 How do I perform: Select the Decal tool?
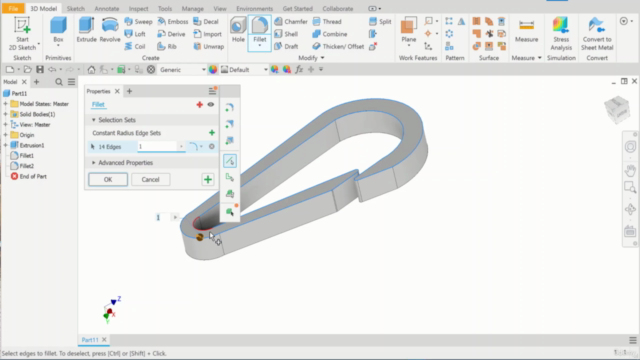(x=206, y=22)
